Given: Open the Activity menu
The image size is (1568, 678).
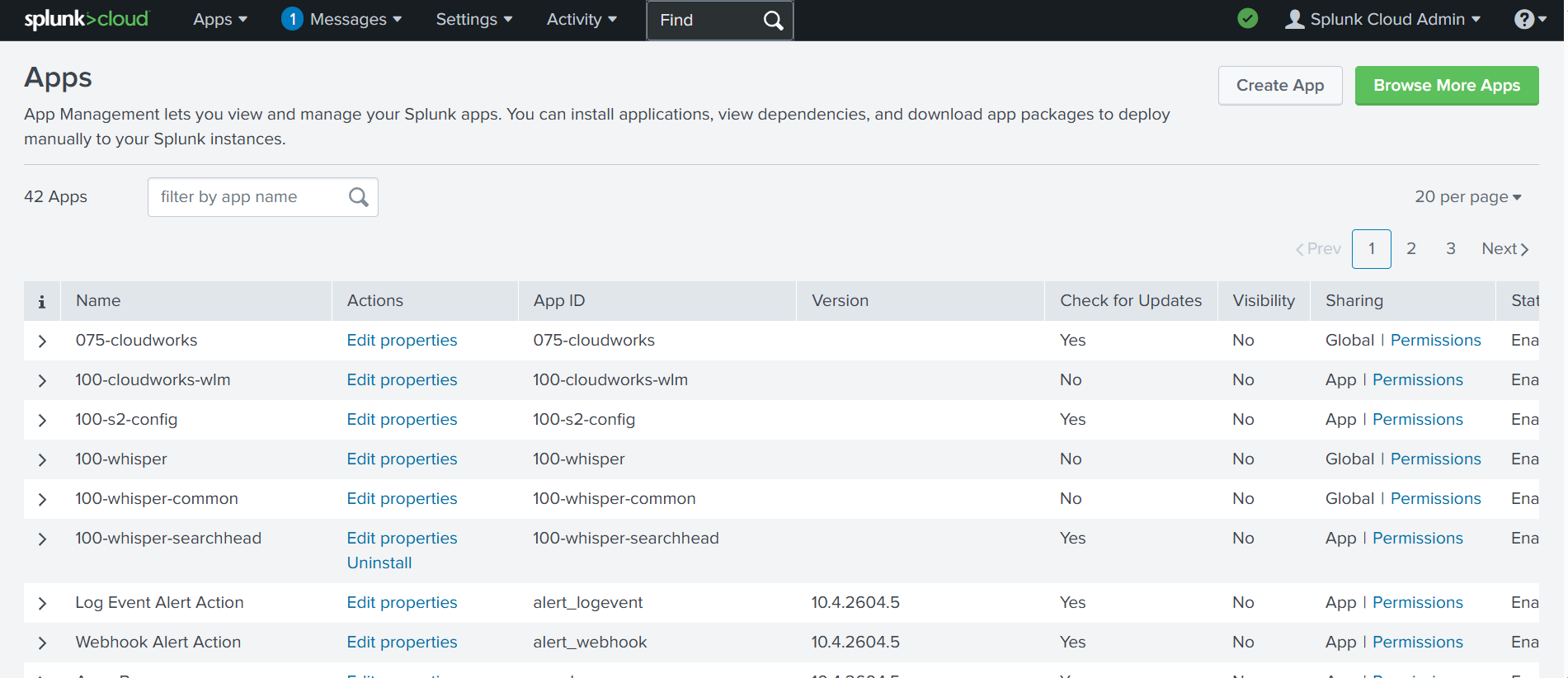Looking at the screenshot, I should (582, 19).
